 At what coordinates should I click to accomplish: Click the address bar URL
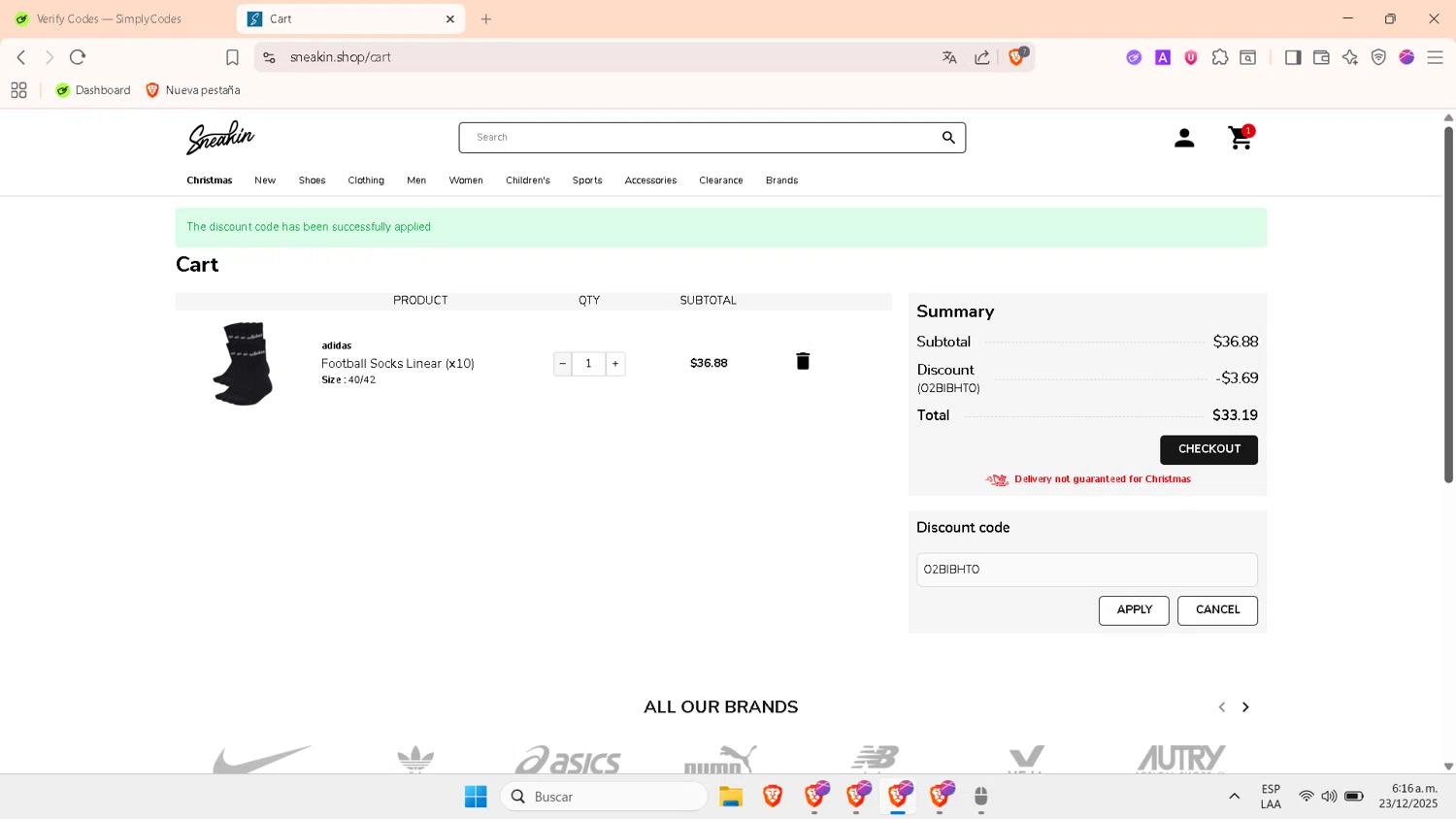click(x=341, y=57)
